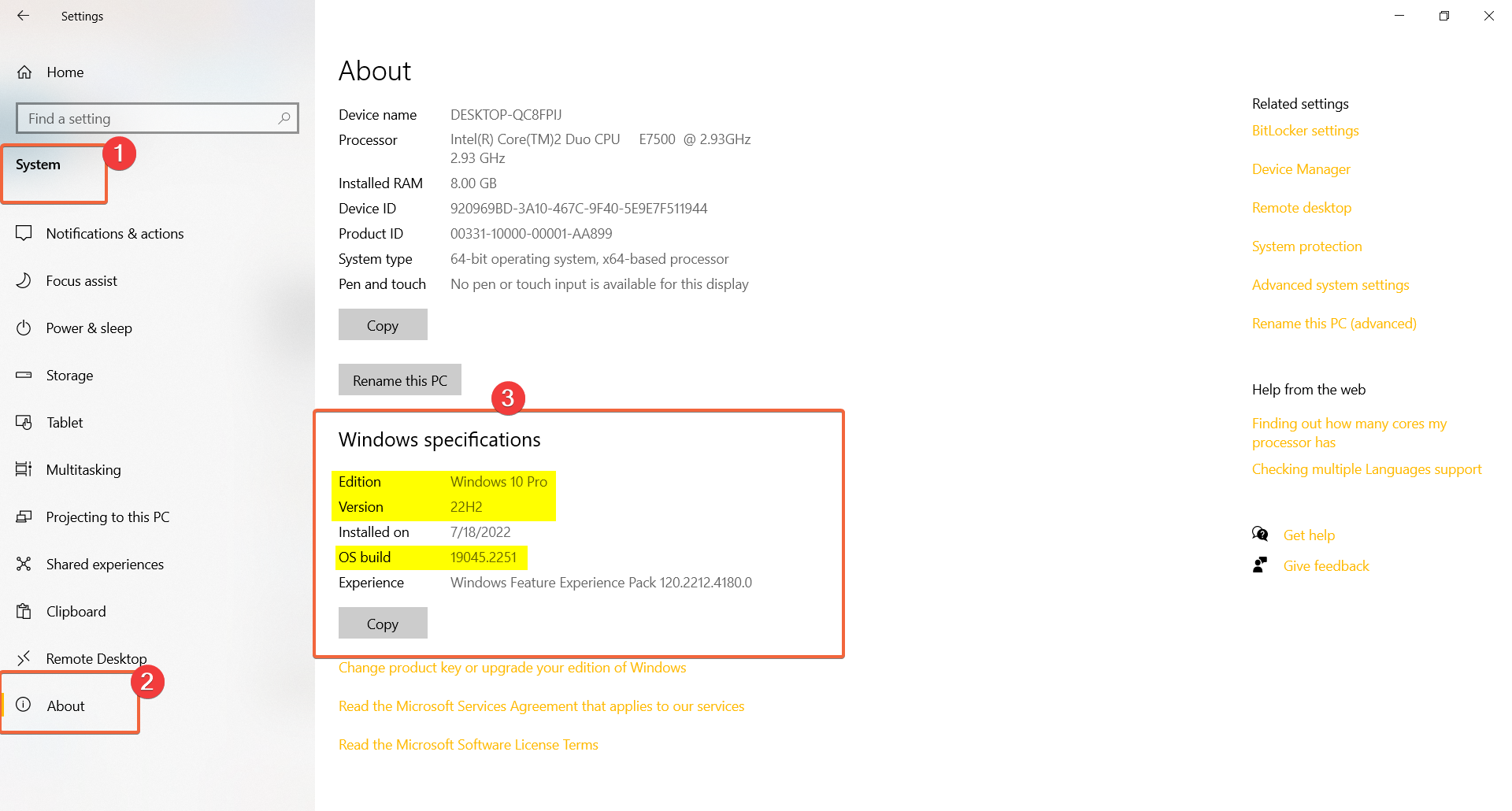Click the Version value 22H2
Screen dimensions: 1512x811
pyautogui.click(x=466, y=507)
